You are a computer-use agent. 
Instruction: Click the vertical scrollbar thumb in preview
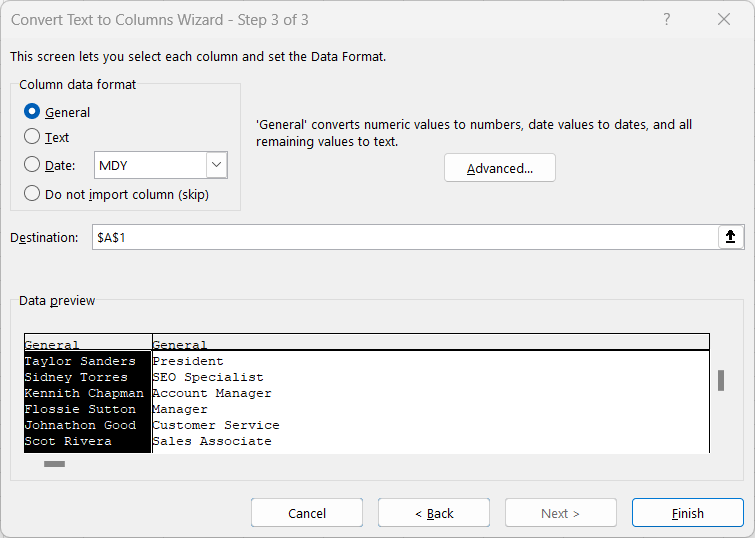tap(720, 380)
